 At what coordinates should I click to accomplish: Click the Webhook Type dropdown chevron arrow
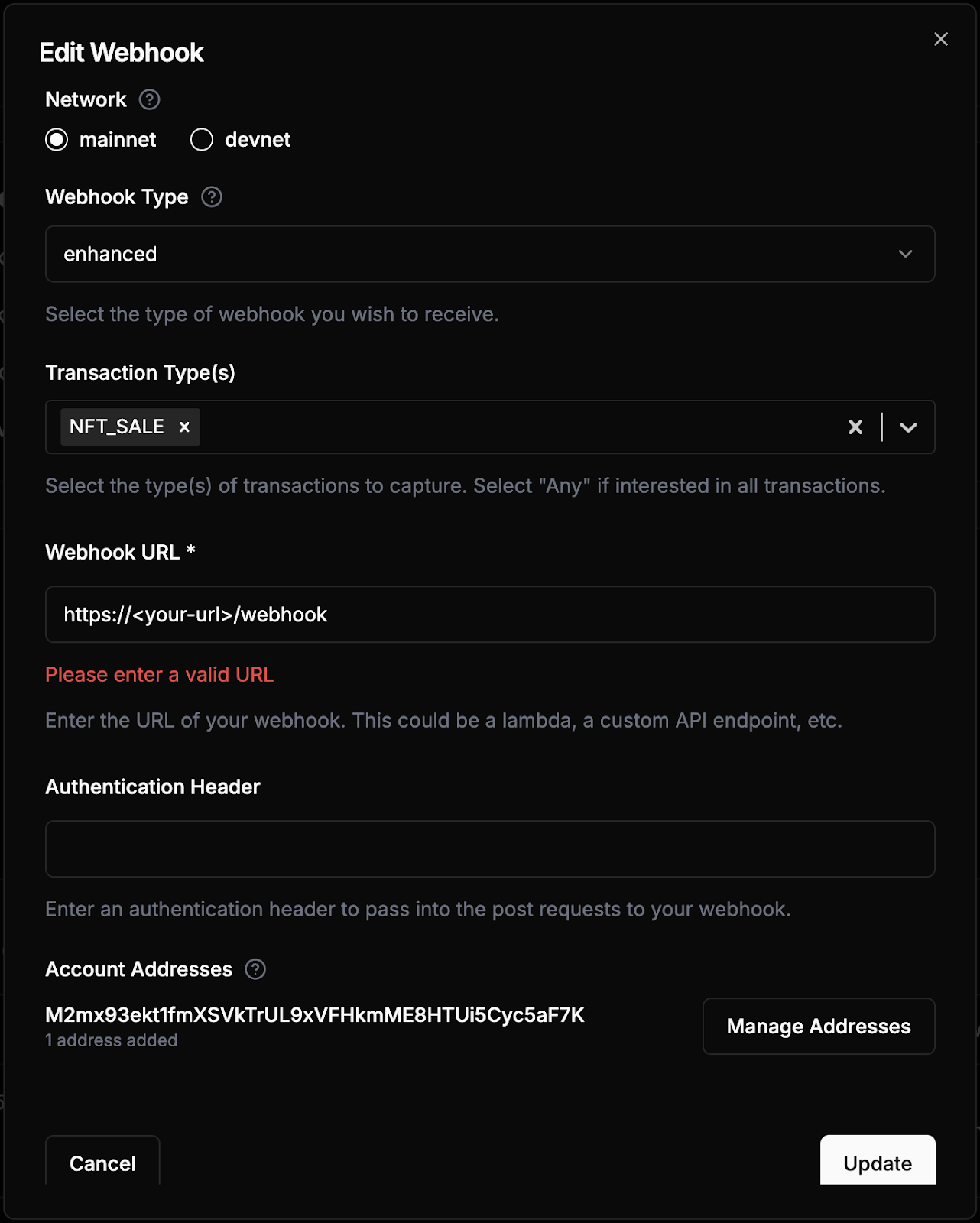[x=906, y=254]
